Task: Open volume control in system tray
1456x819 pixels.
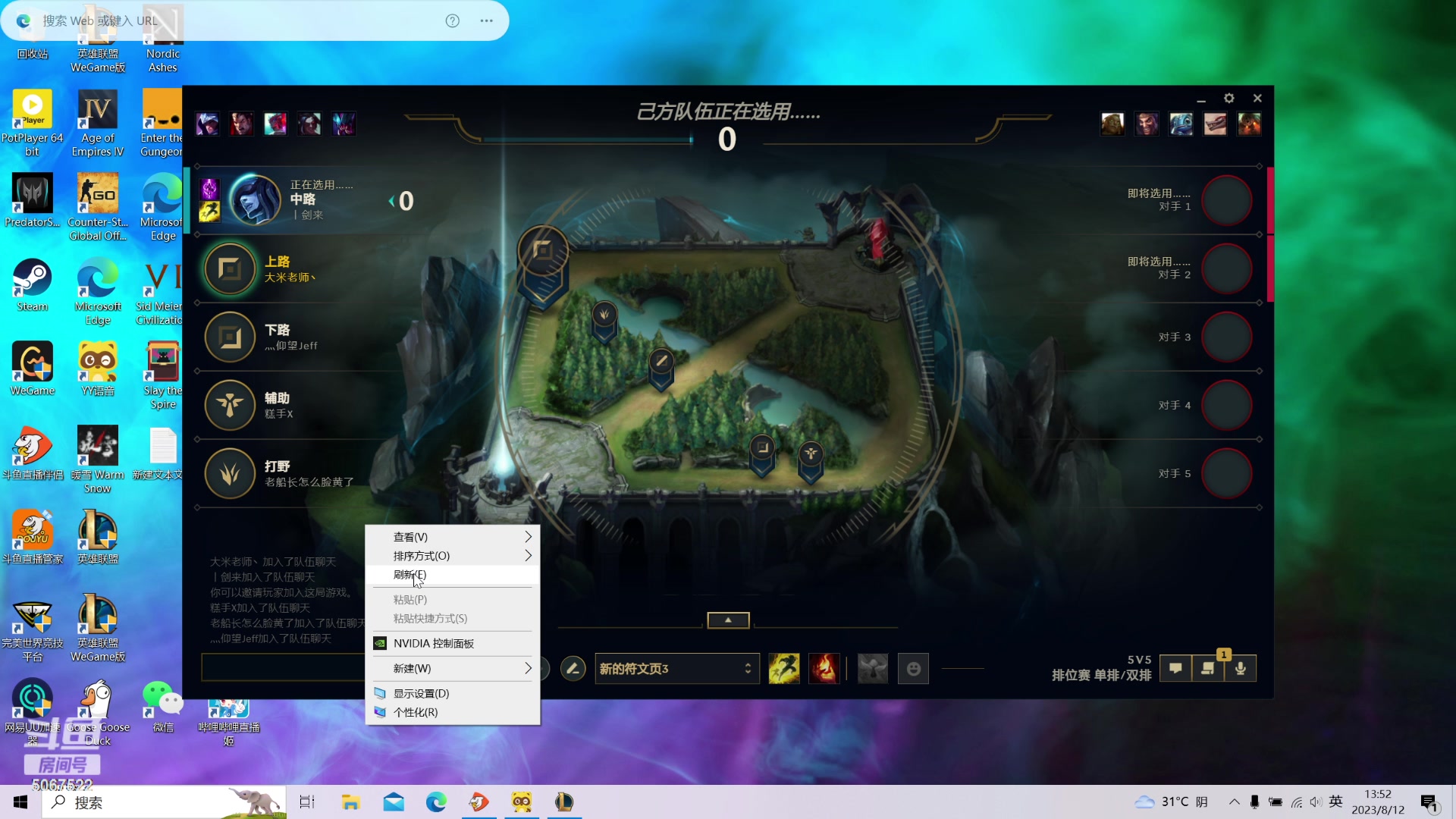Action: 1316,802
